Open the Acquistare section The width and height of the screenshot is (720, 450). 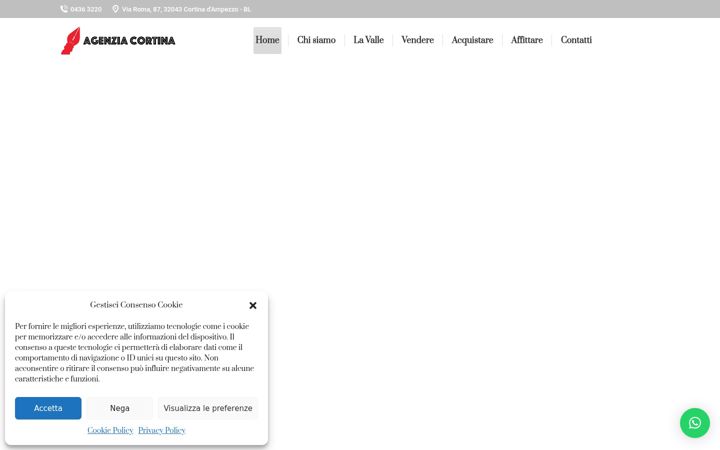[472, 40]
